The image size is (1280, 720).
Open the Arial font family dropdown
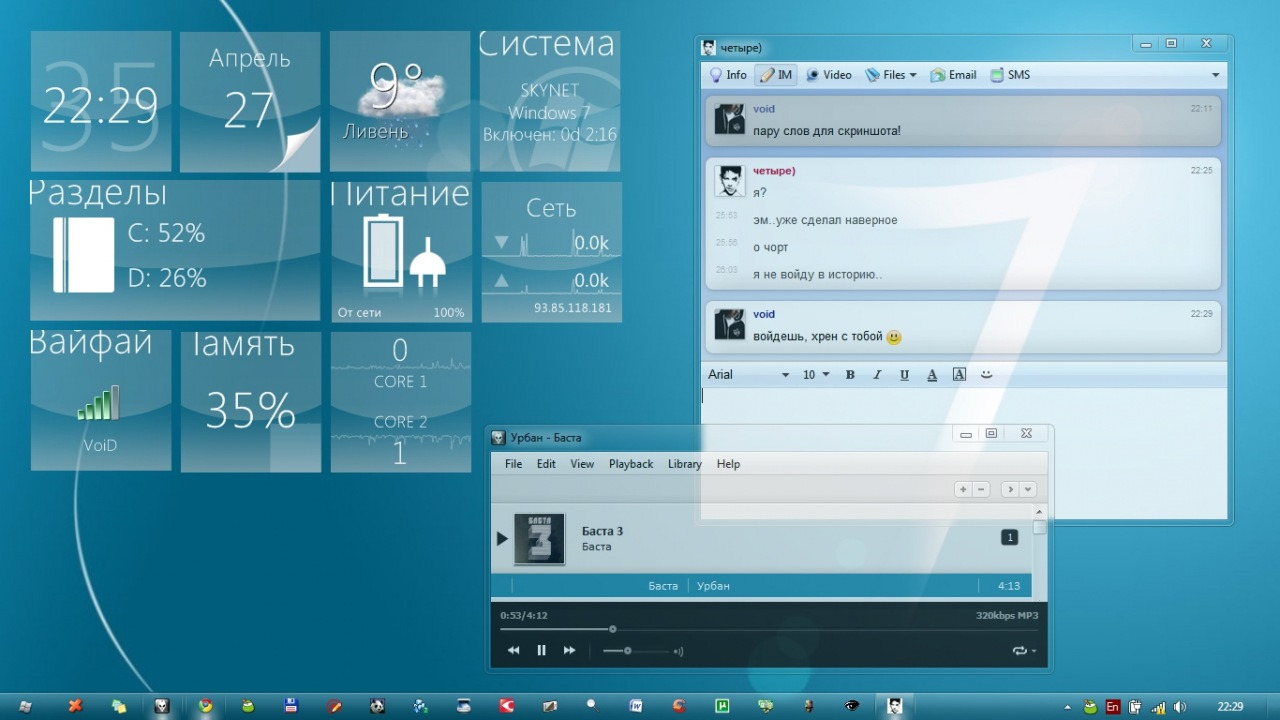click(748, 375)
